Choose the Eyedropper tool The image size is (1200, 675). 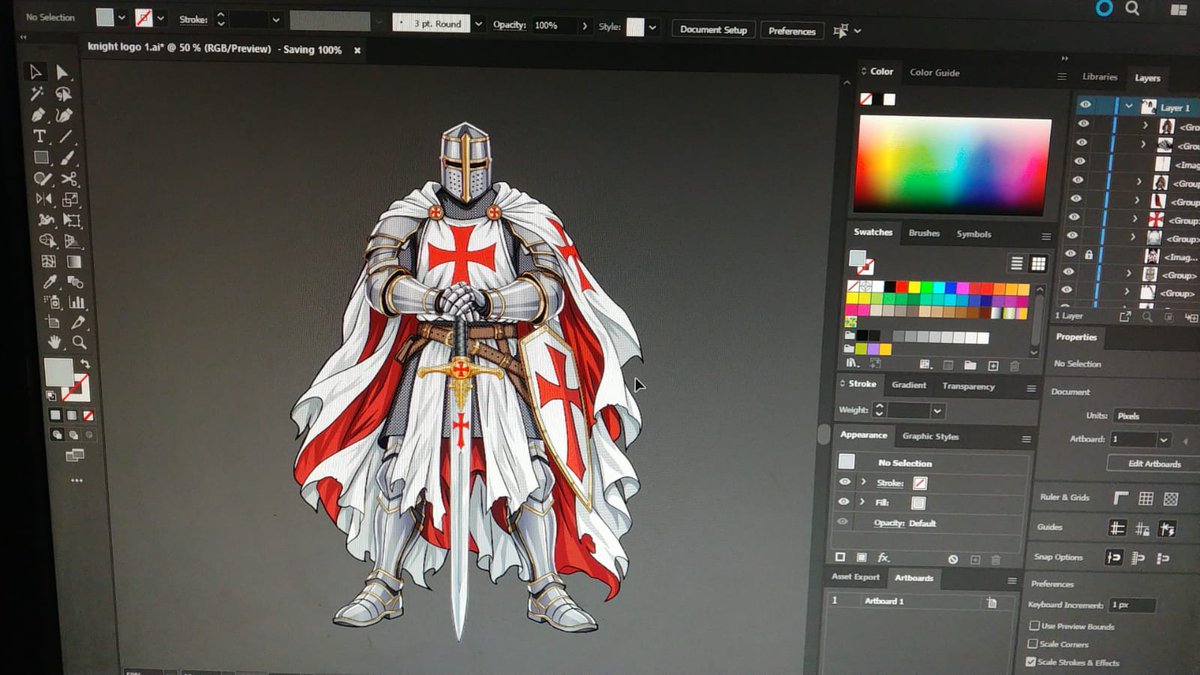[50, 282]
